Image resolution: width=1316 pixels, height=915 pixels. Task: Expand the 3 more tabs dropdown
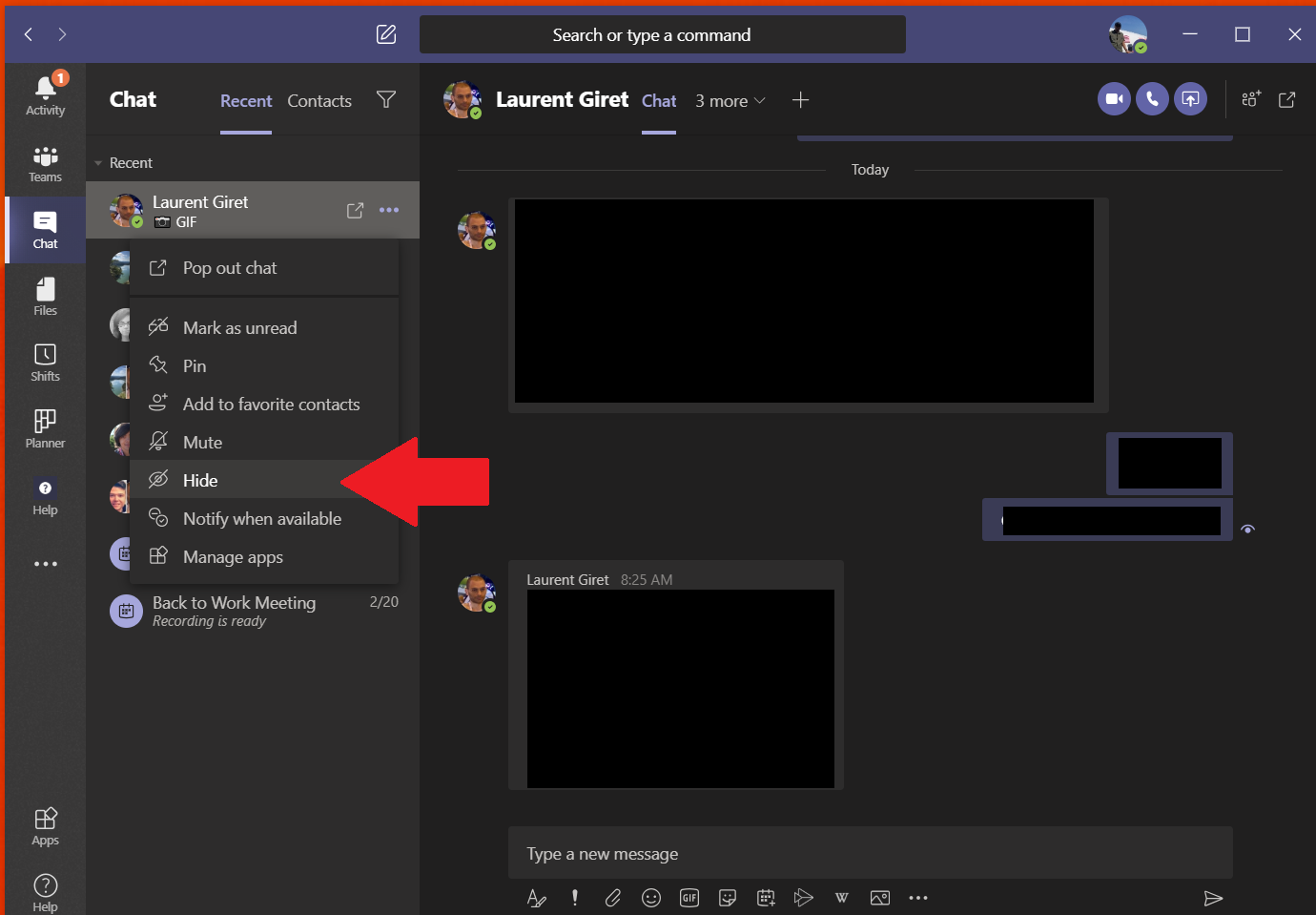[730, 101]
